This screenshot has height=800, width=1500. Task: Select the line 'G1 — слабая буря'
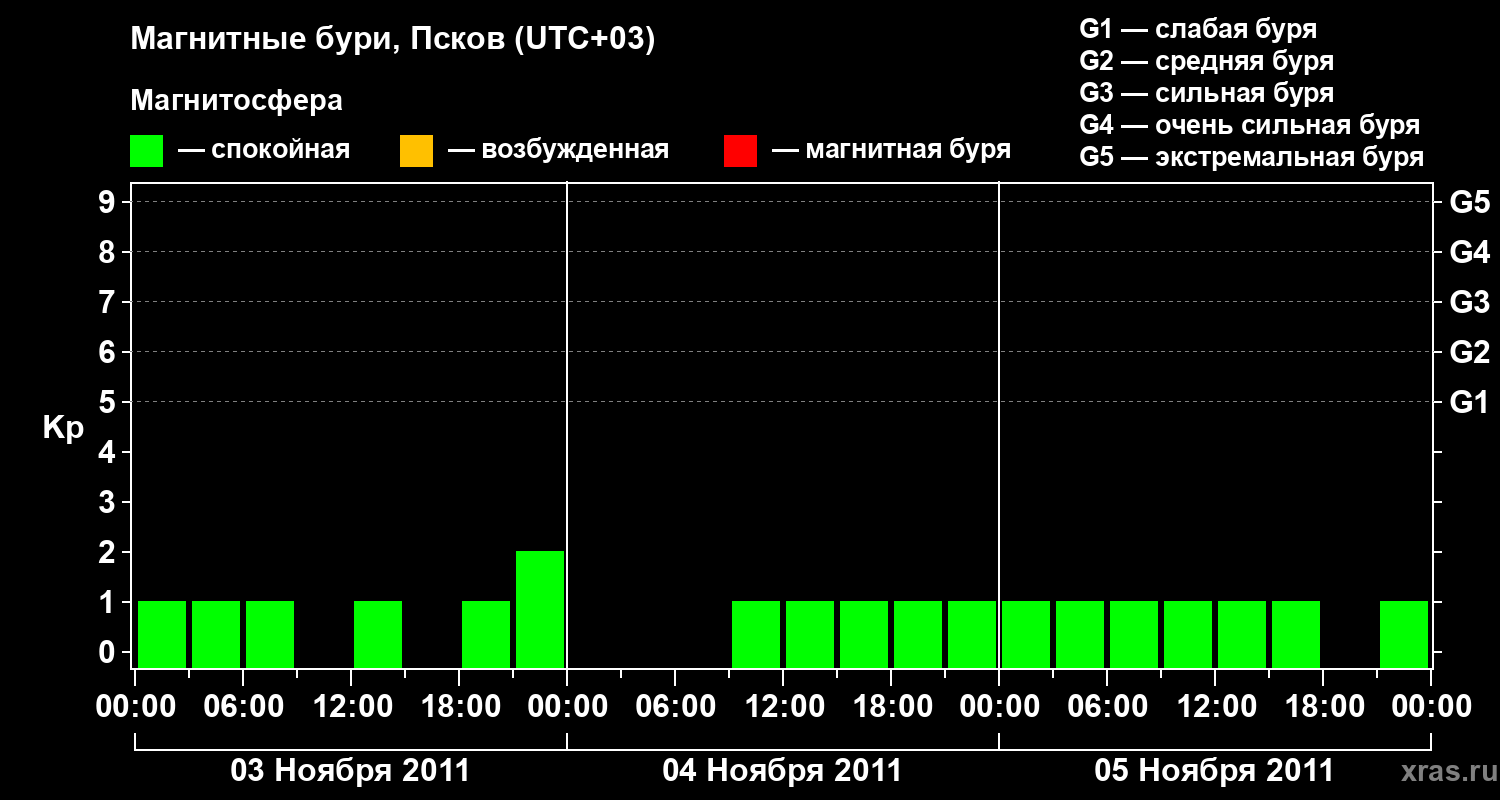pos(1198,29)
